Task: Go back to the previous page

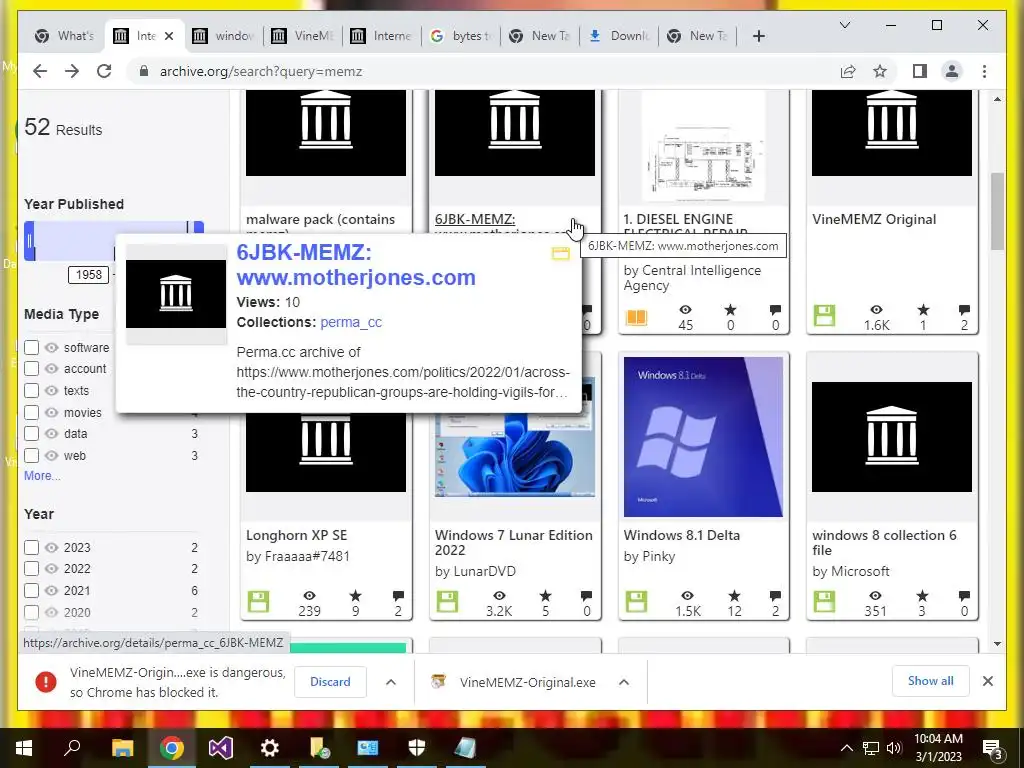Action: tap(40, 71)
